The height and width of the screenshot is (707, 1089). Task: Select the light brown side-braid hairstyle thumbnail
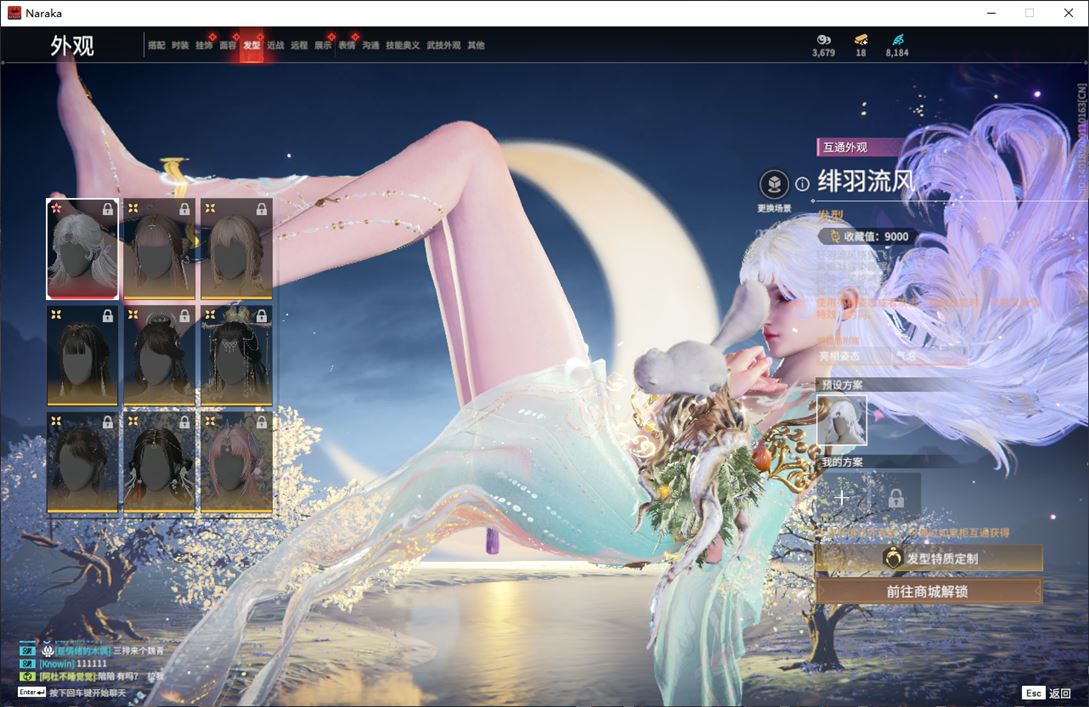point(236,249)
